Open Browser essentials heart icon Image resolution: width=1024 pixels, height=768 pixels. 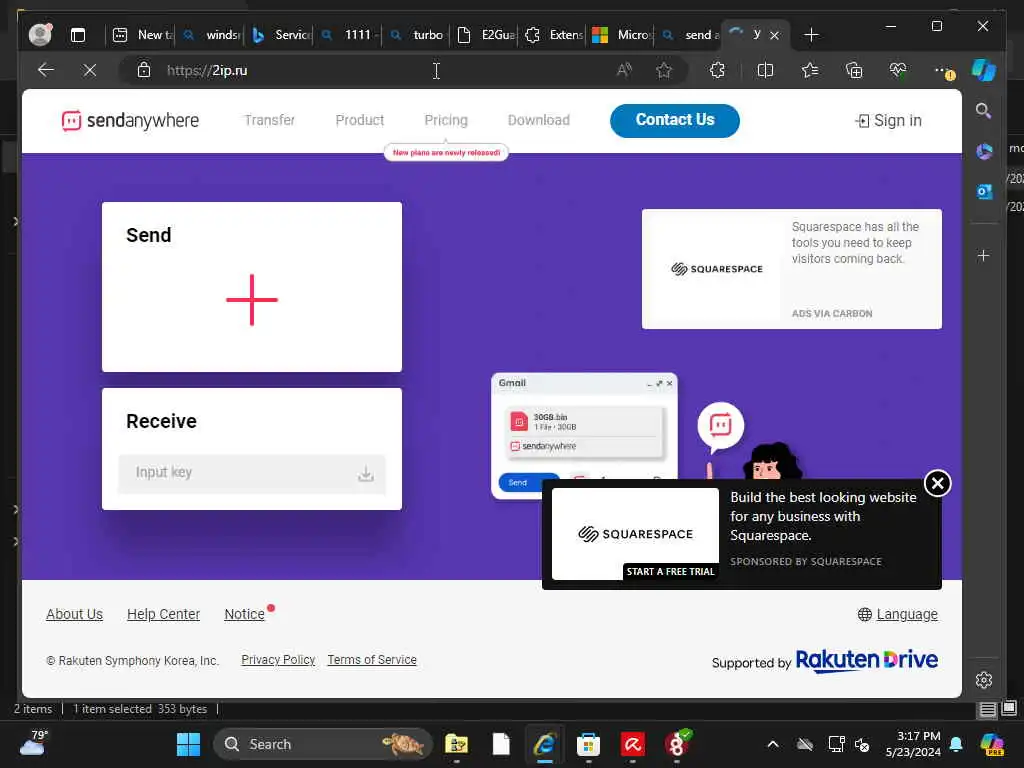click(898, 70)
